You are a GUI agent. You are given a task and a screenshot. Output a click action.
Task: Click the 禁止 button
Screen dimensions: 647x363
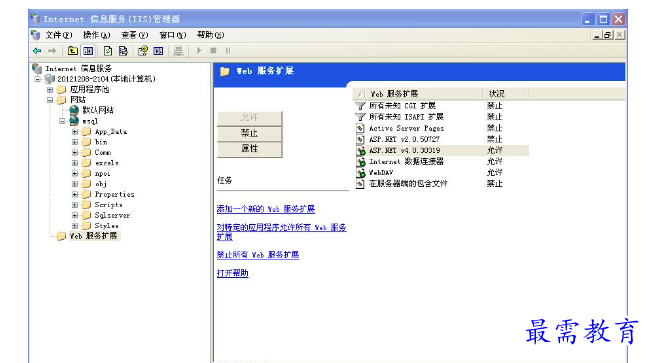point(250,133)
